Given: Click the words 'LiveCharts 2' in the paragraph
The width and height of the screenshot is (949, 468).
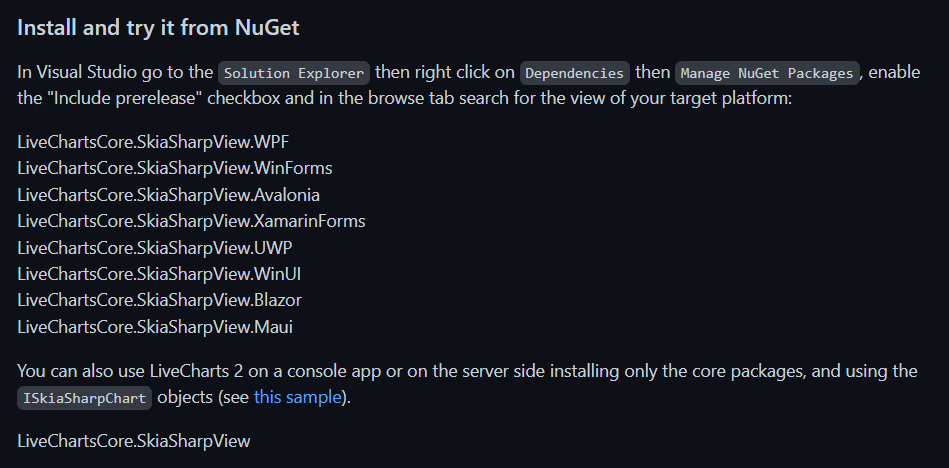Looking at the screenshot, I should [196, 371].
